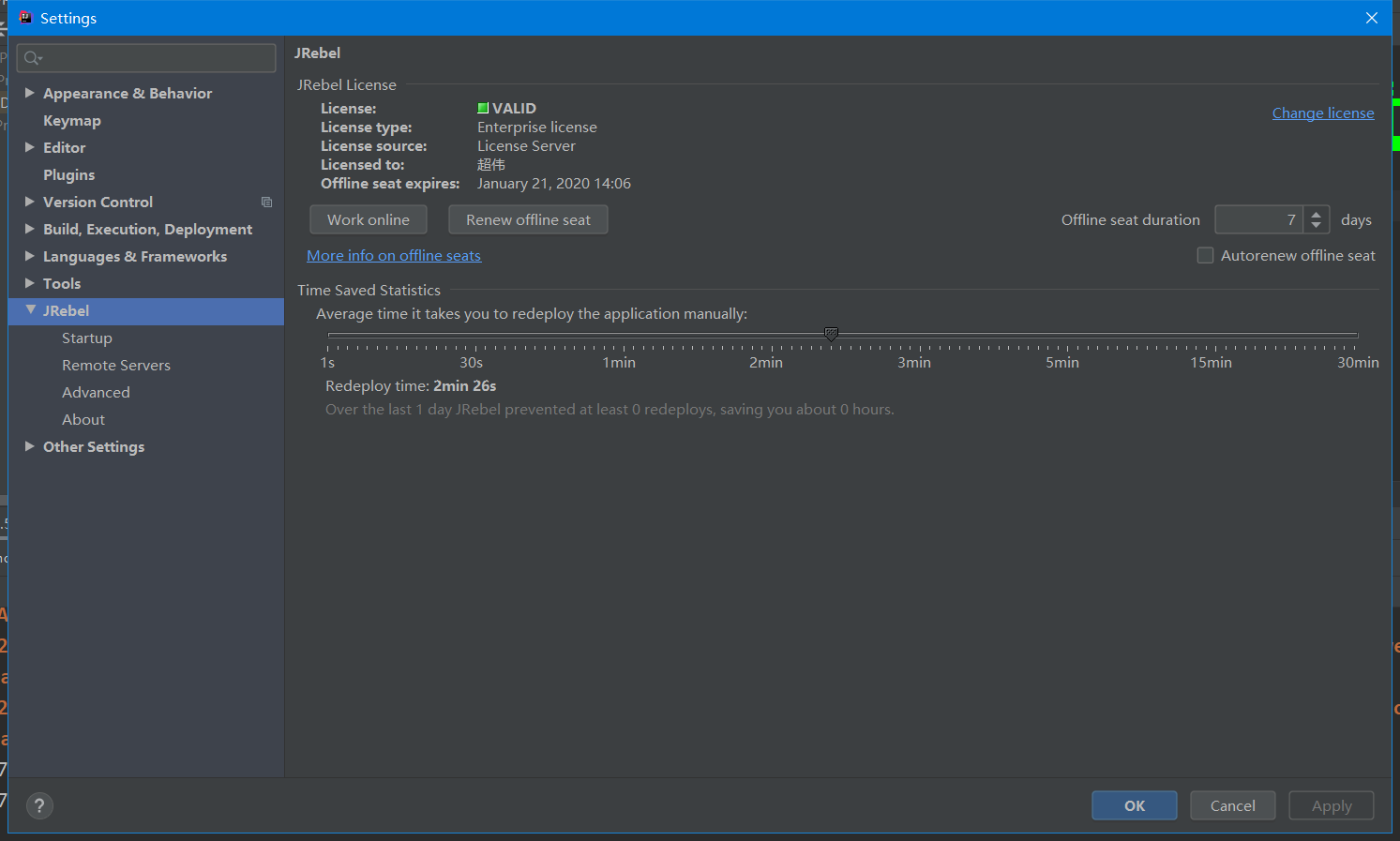
Task: Select JRebel About page
Action: (x=83, y=419)
